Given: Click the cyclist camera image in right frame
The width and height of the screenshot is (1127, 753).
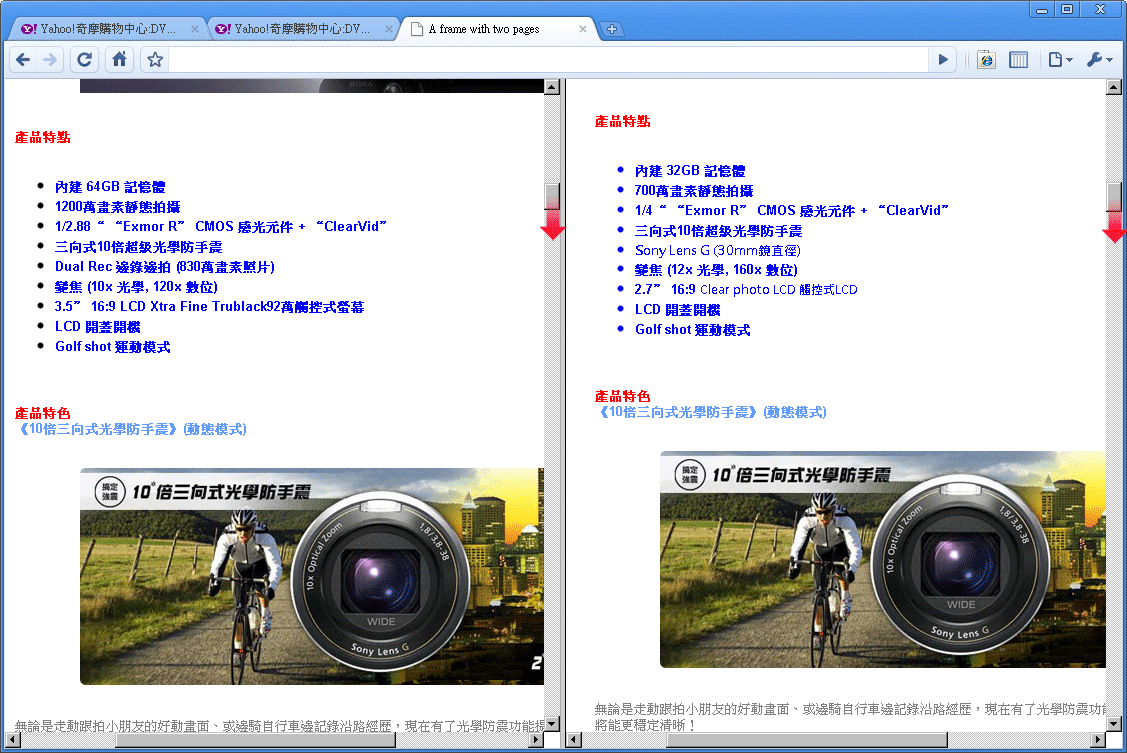Looking at the screenshot, I should click(x=883, y=559).
